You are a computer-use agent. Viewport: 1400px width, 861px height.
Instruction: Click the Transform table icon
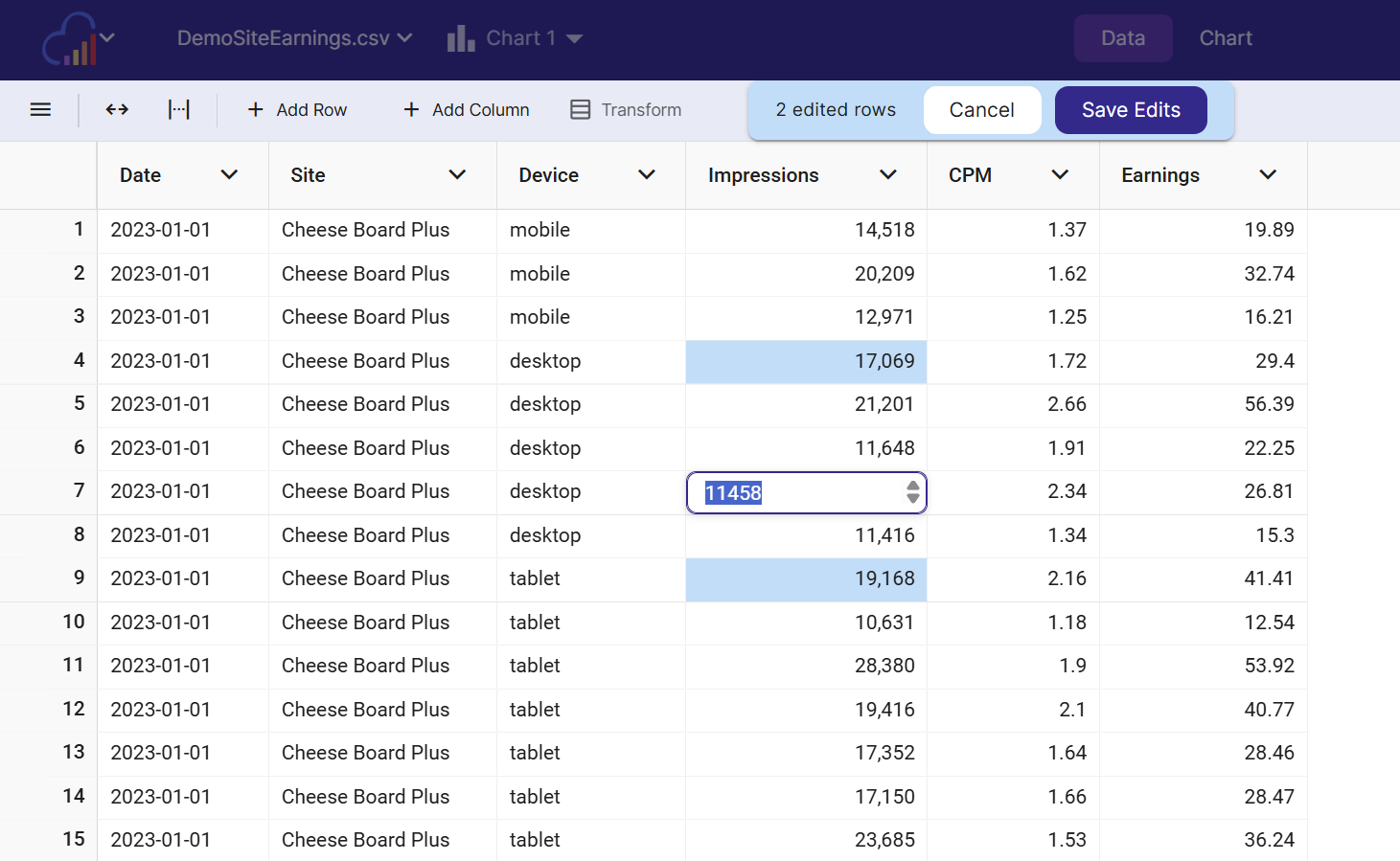(580, 110)
